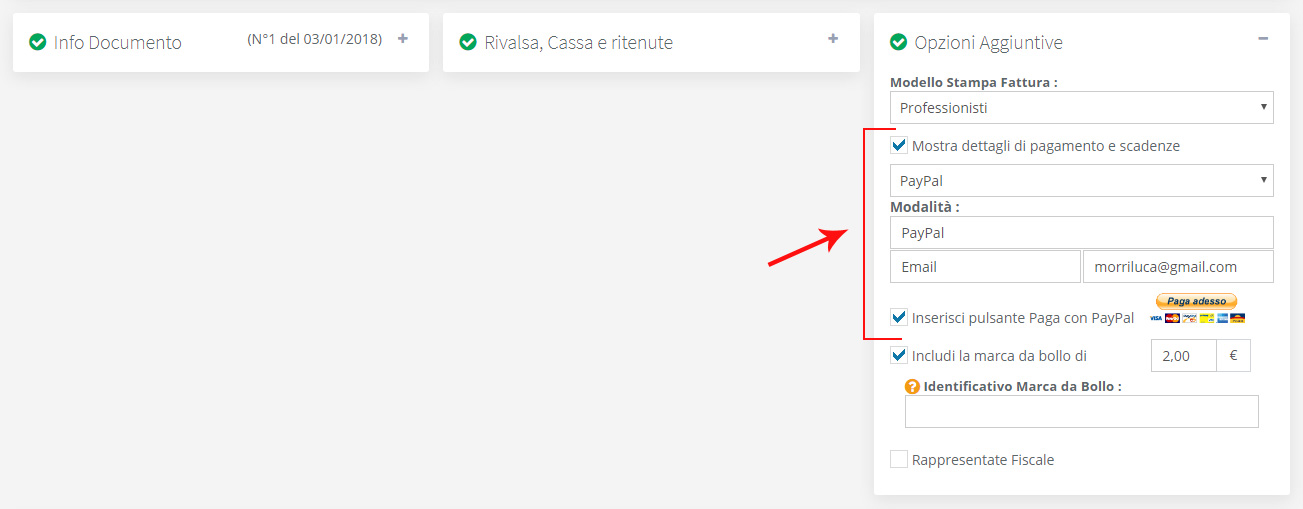Click the Modalità PayPal text field
Screen dimensions: 1303x509
tap(1081, 233)
